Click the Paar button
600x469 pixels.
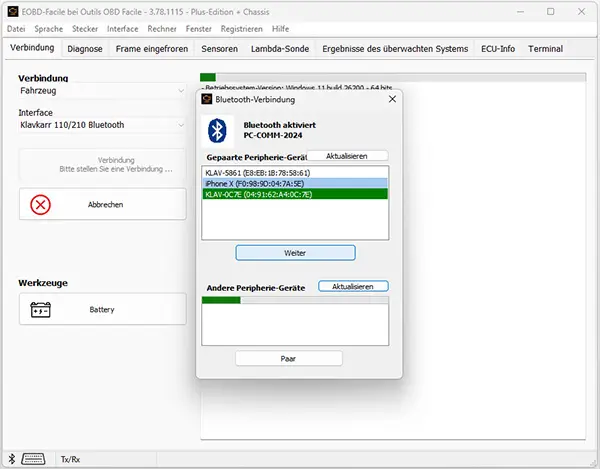point(288,358)
